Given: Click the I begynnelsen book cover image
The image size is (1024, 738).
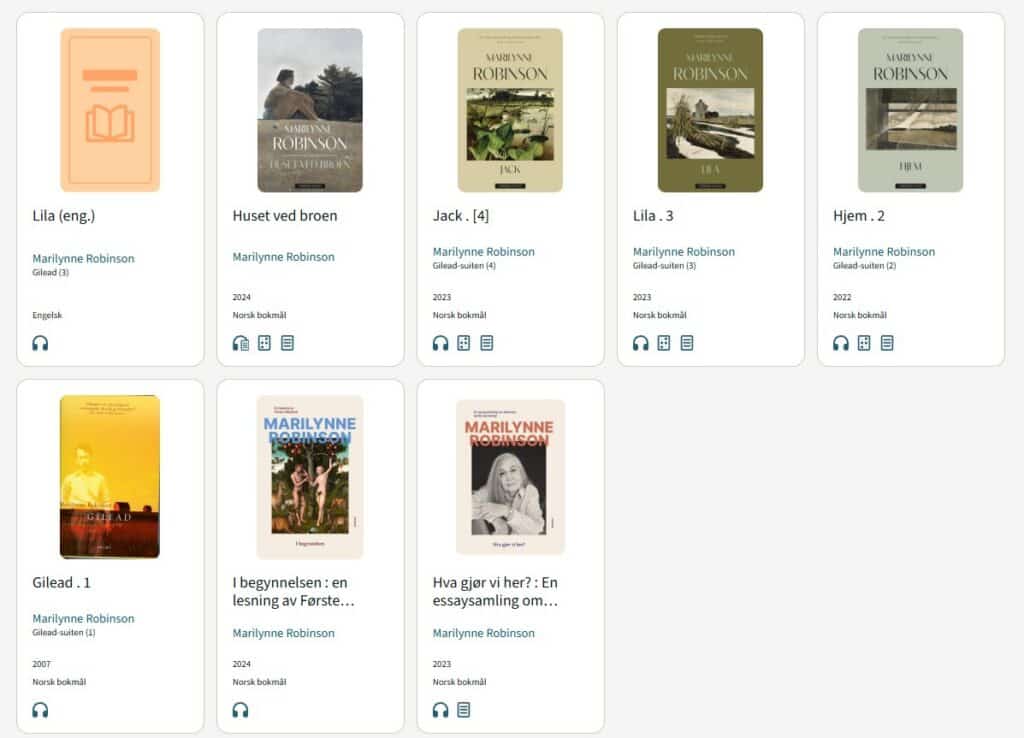Looking at the screenshot, I should [310, 477].
